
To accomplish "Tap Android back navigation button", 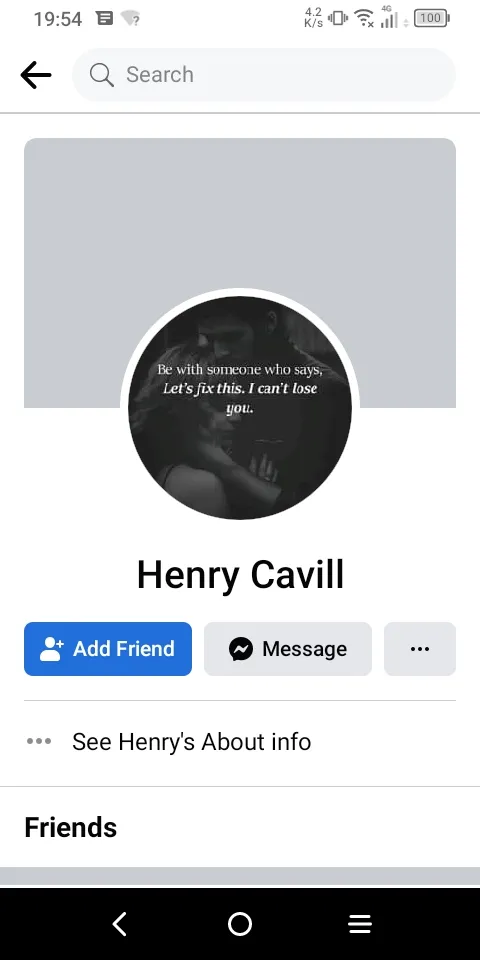I will pyautogui.click(x=120, y=924).
